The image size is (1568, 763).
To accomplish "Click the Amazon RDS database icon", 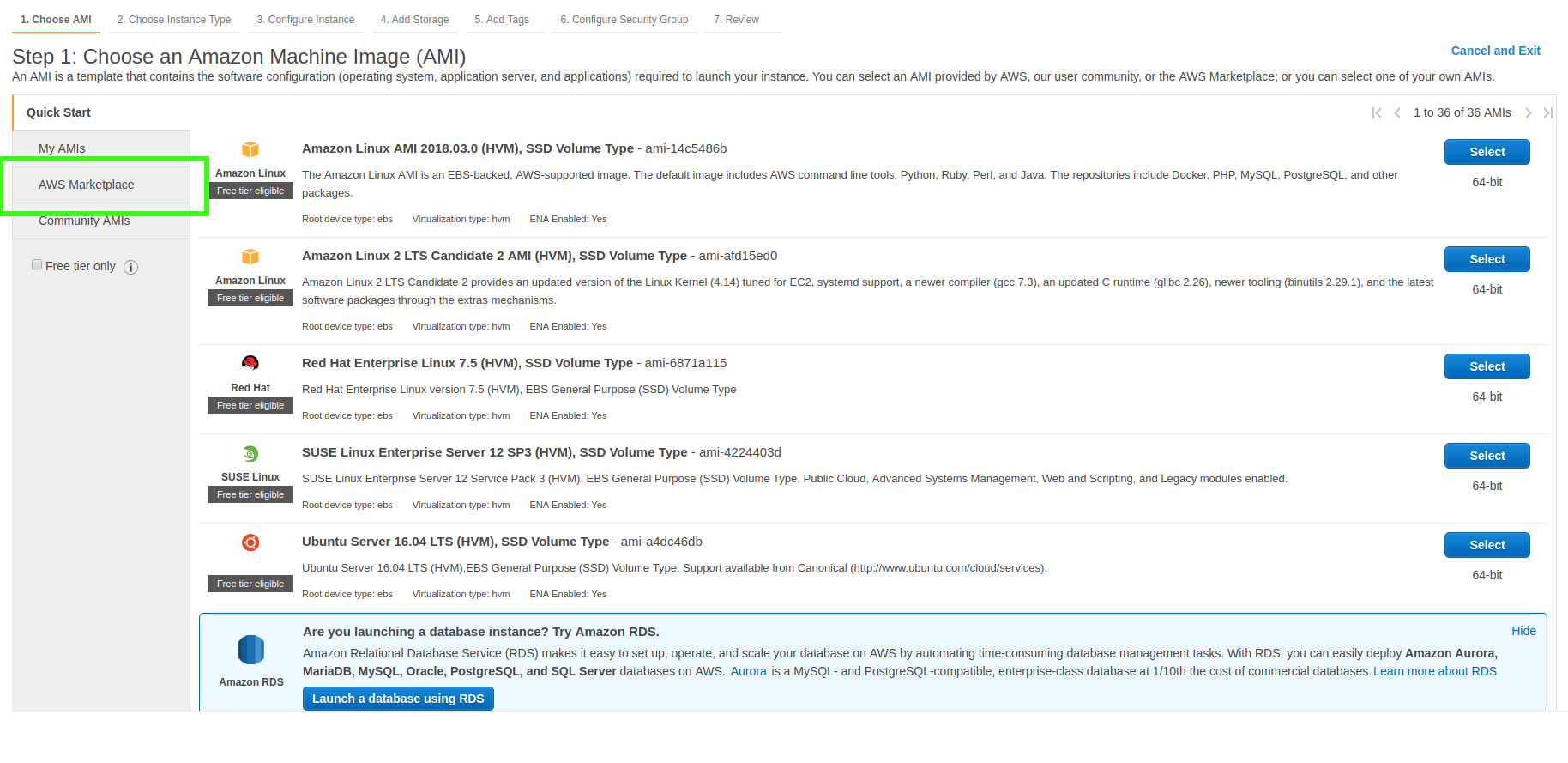I will coord(250,650).
